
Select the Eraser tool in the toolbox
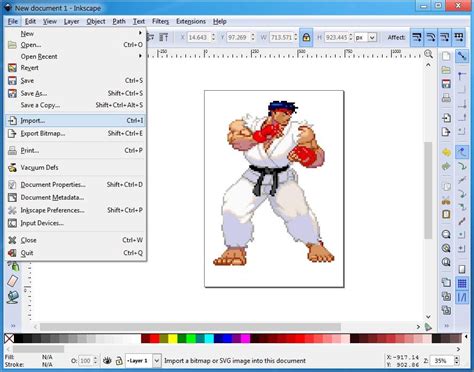point(13,281)
